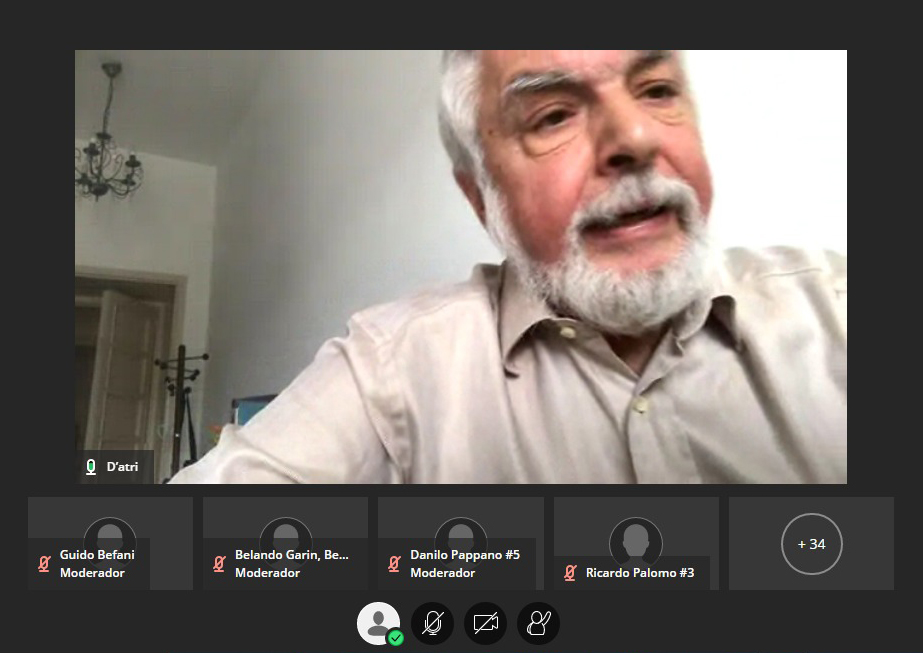This screenshot has height=653, width=923.
Task: Unmute microphone in bottom control bar
Action: [432, 624]
